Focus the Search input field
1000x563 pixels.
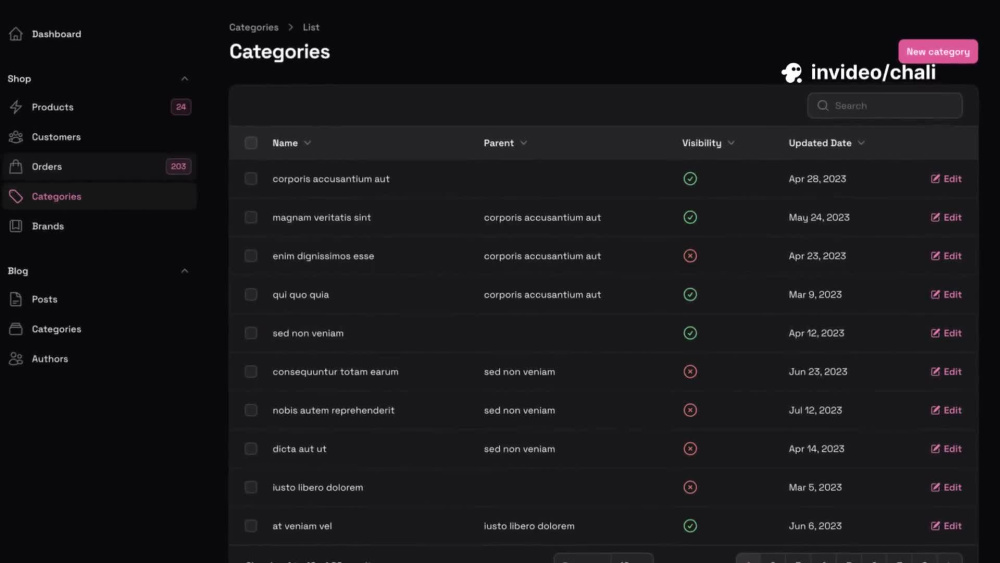click(885, 106)
